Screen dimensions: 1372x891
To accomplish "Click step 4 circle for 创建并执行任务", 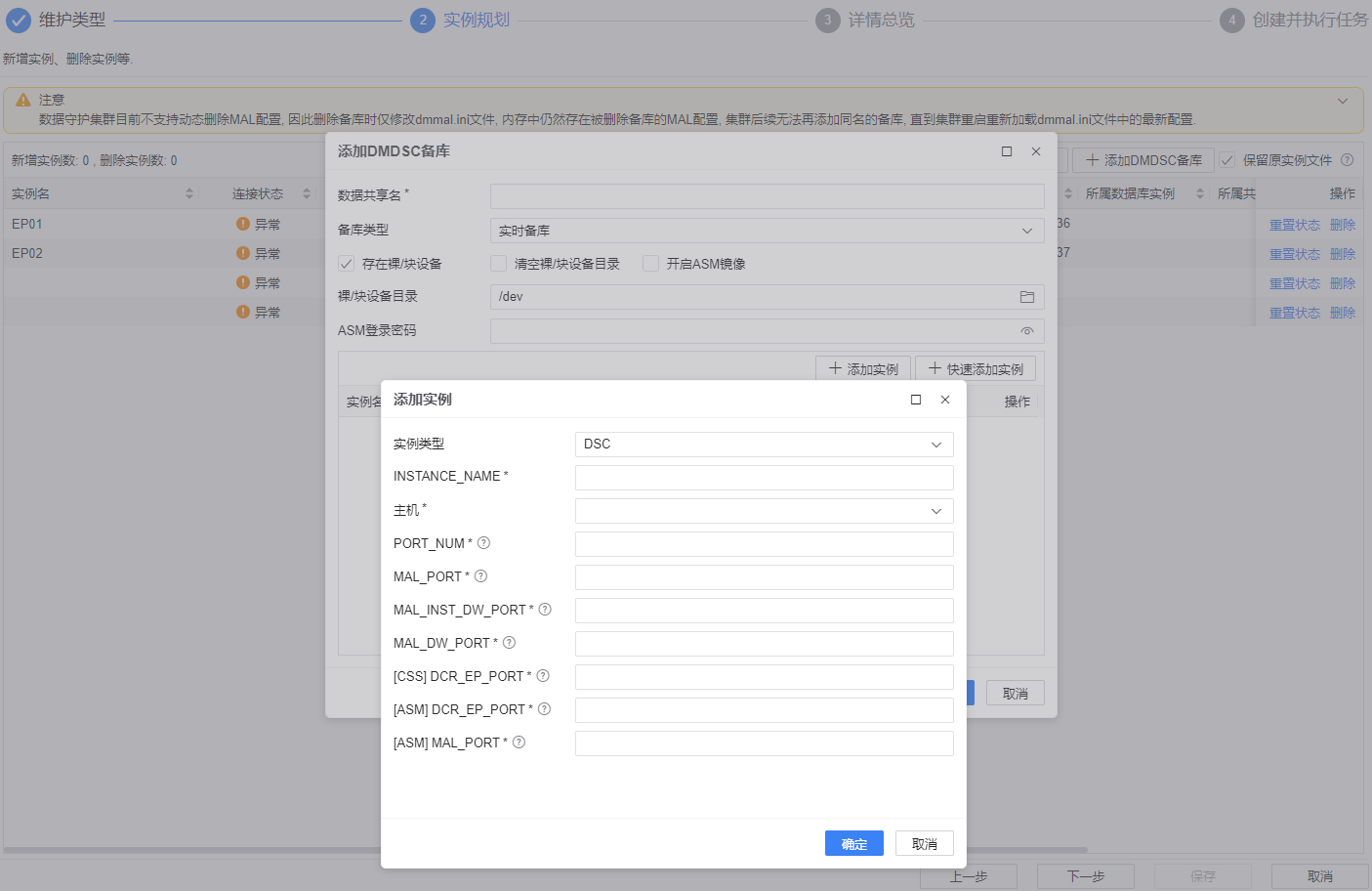I will [1232, 20].
